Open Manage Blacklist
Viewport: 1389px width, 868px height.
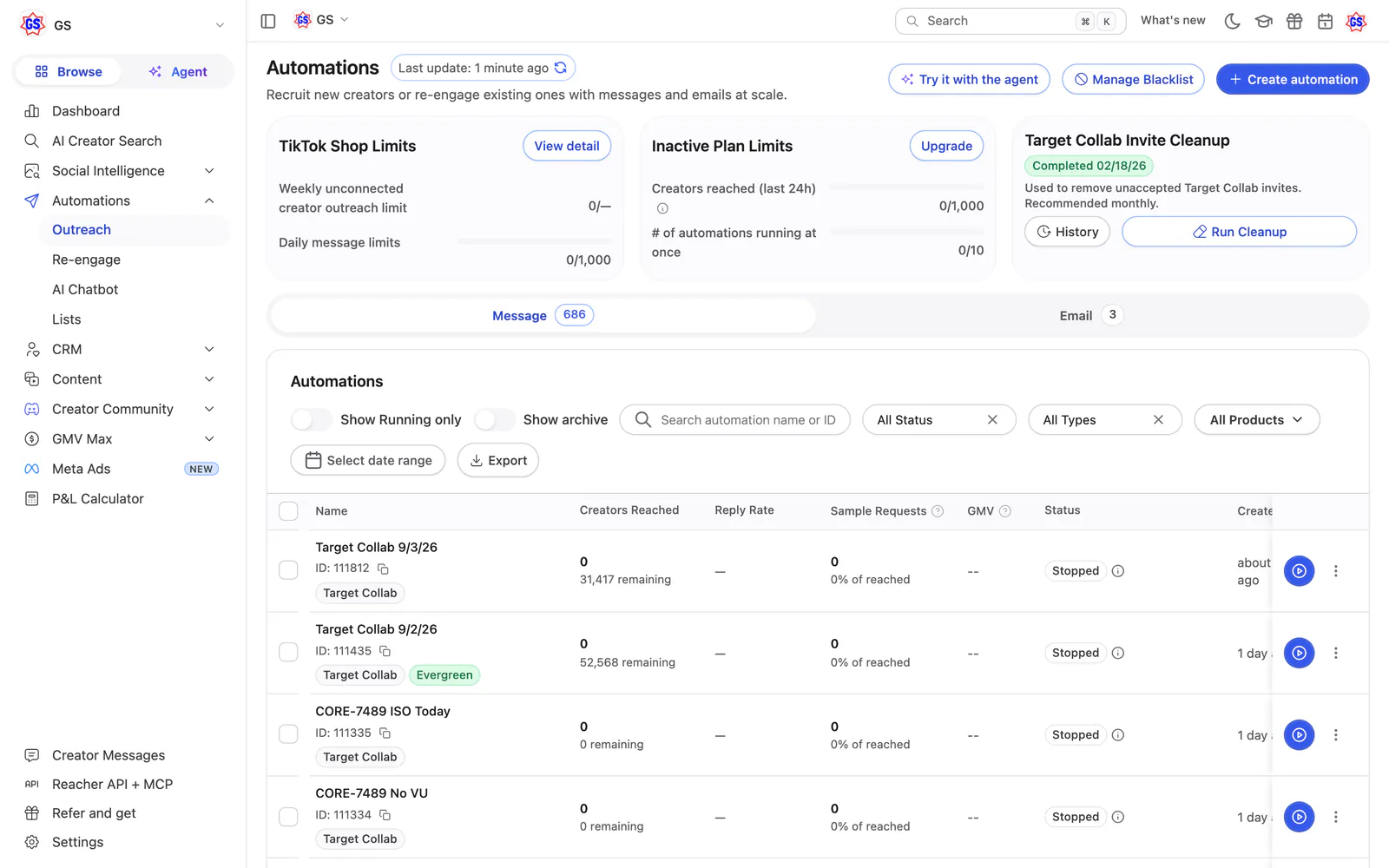[x=1133, y=79]
